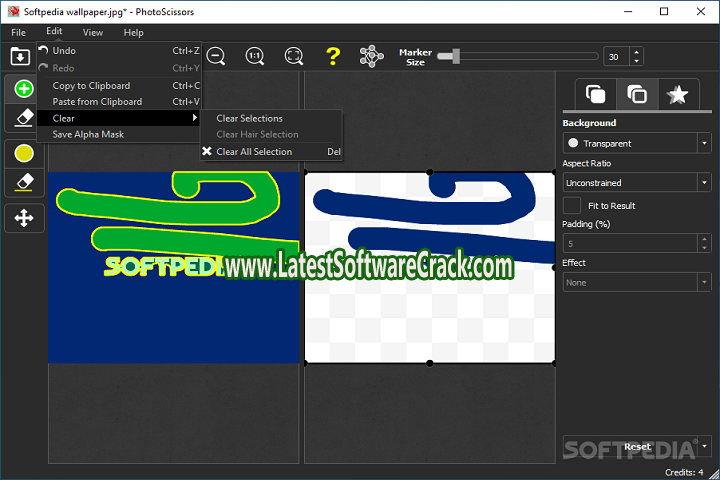Click the open image icon below File
The height and width of the screenshot is (480, 720).
point(18,57)
